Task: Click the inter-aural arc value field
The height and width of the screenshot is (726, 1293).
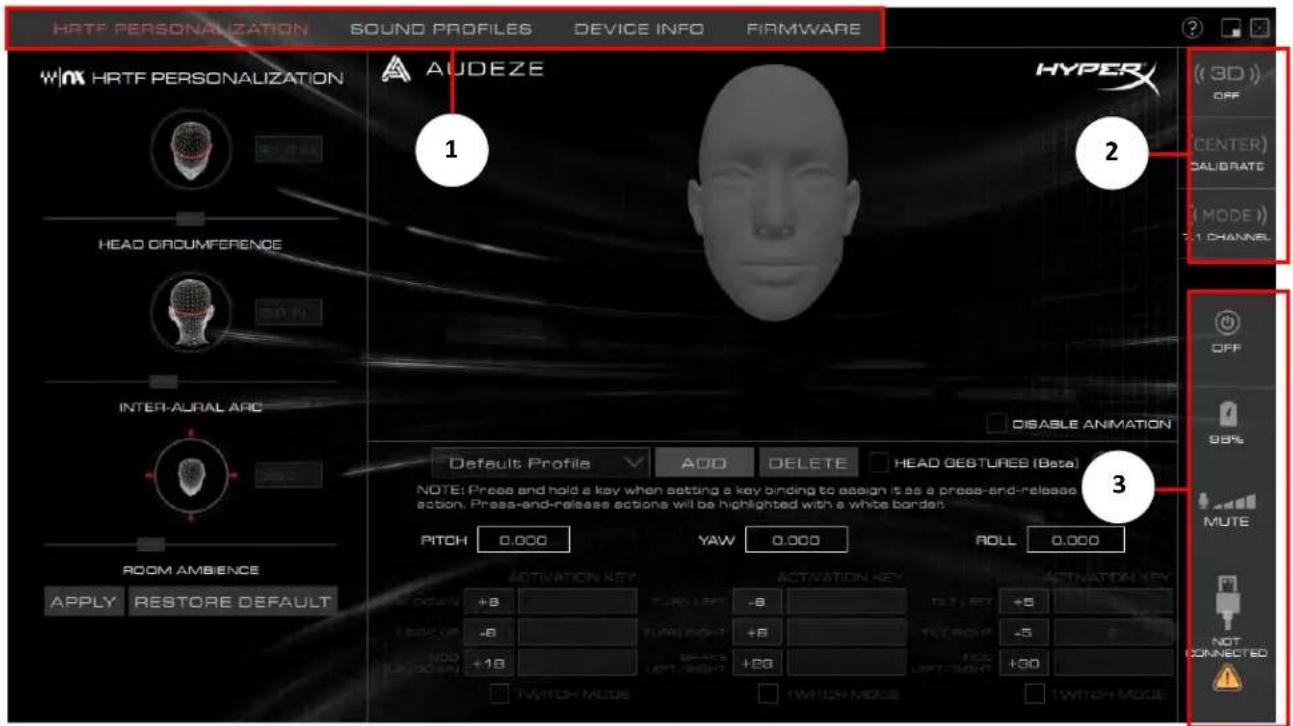Action: coord(287,312)
